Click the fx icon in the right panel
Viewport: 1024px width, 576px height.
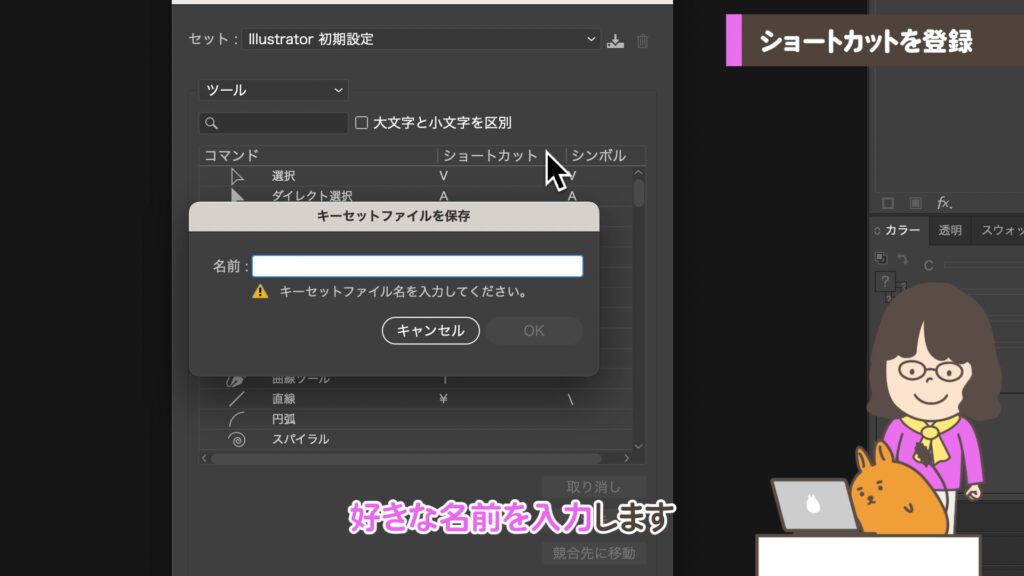(944, 203)
